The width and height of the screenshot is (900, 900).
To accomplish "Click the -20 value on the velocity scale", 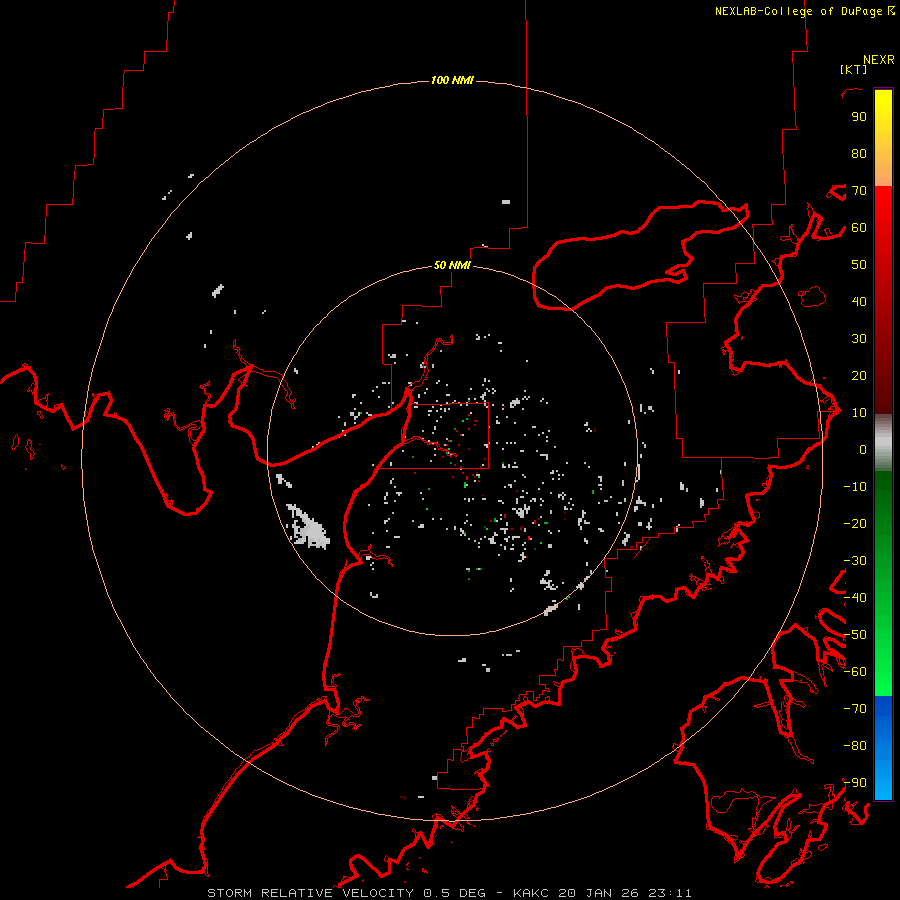I will point(855,524).
